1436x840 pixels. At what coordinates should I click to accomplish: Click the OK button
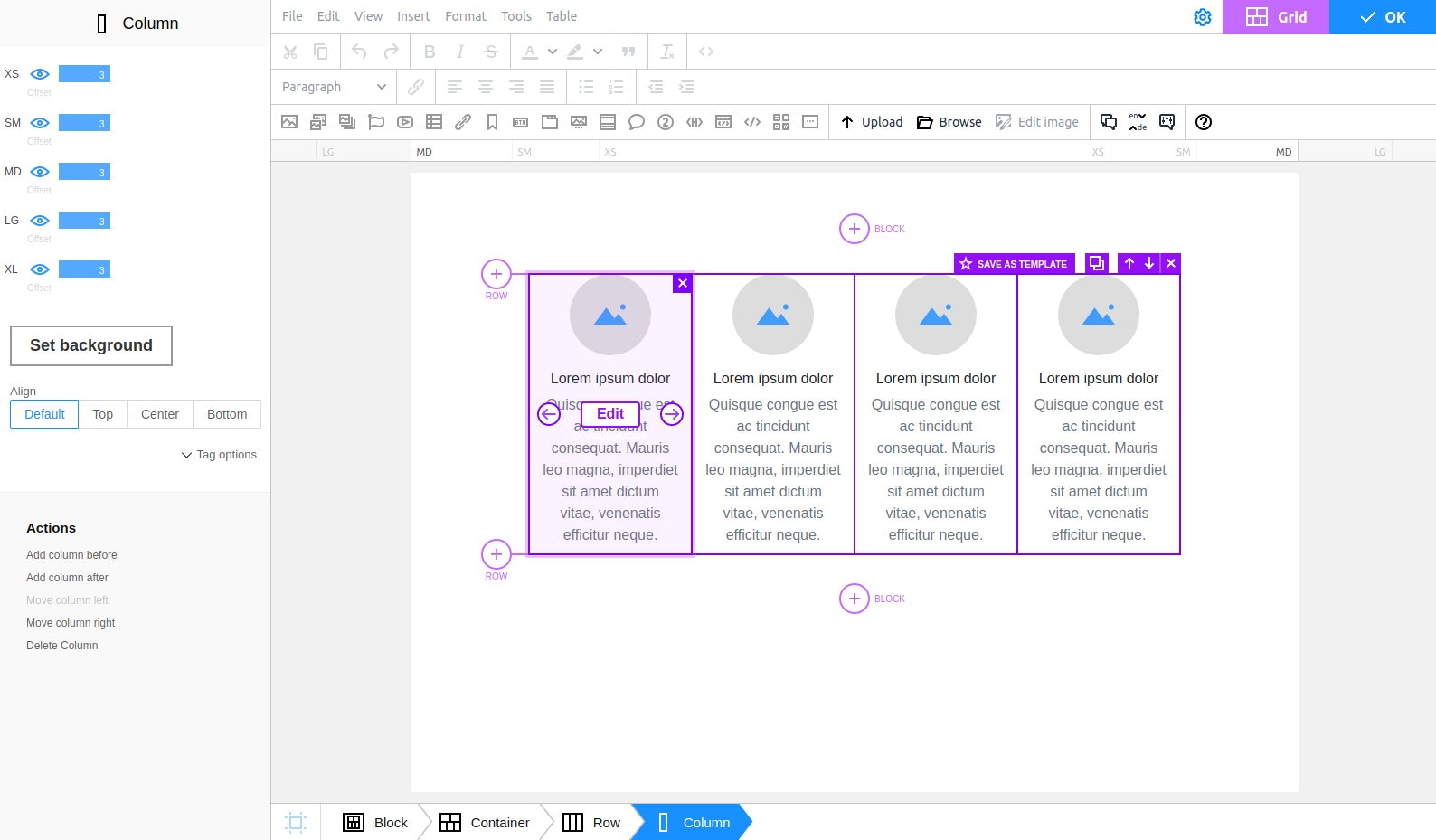coord(1383,17)
